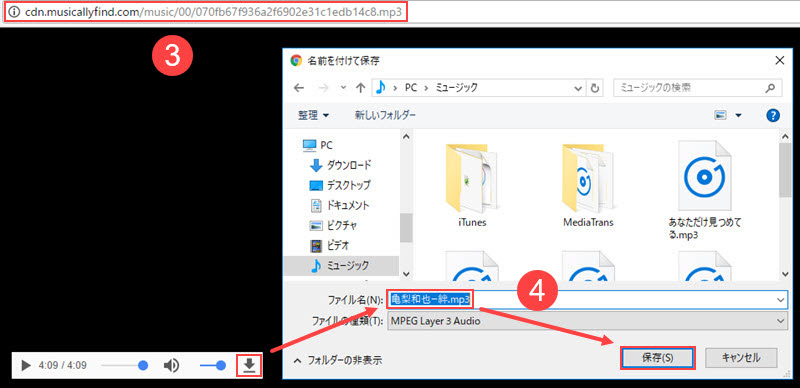Expand the address path history dropdown
This screenshot has height=388, width=800.
(578, 88)
